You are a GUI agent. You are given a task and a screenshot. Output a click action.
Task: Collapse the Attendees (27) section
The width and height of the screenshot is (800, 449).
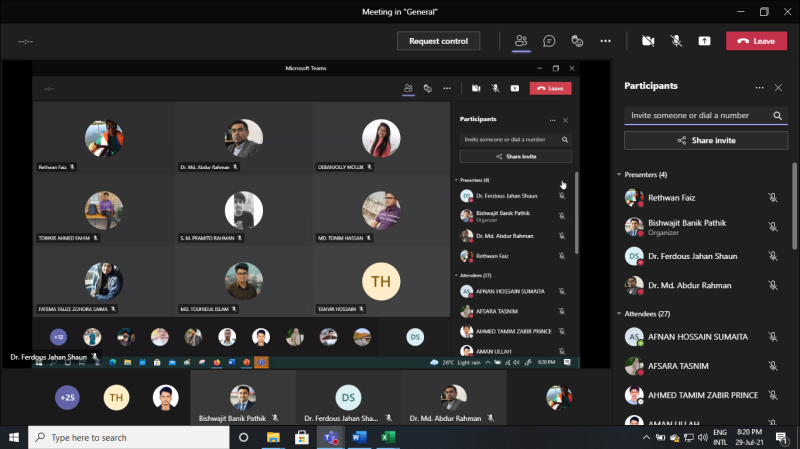click(620, 314)
